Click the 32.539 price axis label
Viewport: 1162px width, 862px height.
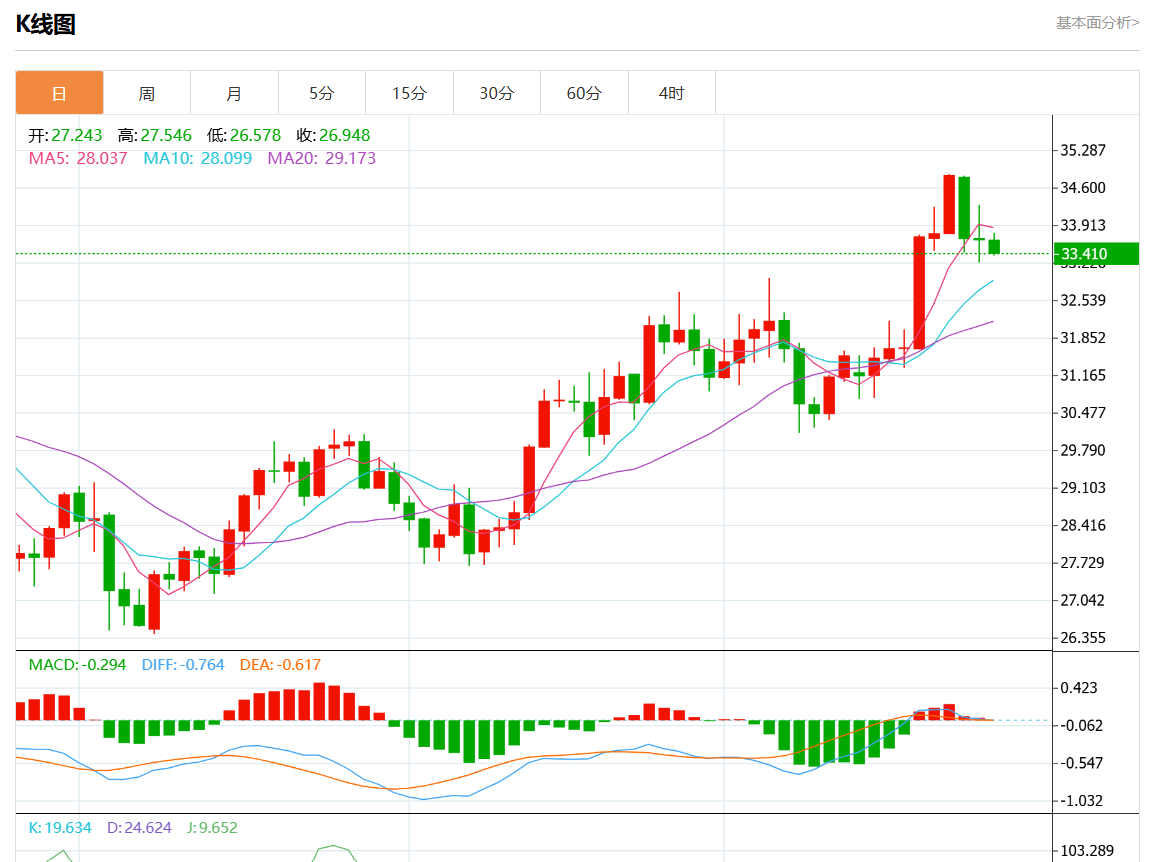click(1083, 300)
